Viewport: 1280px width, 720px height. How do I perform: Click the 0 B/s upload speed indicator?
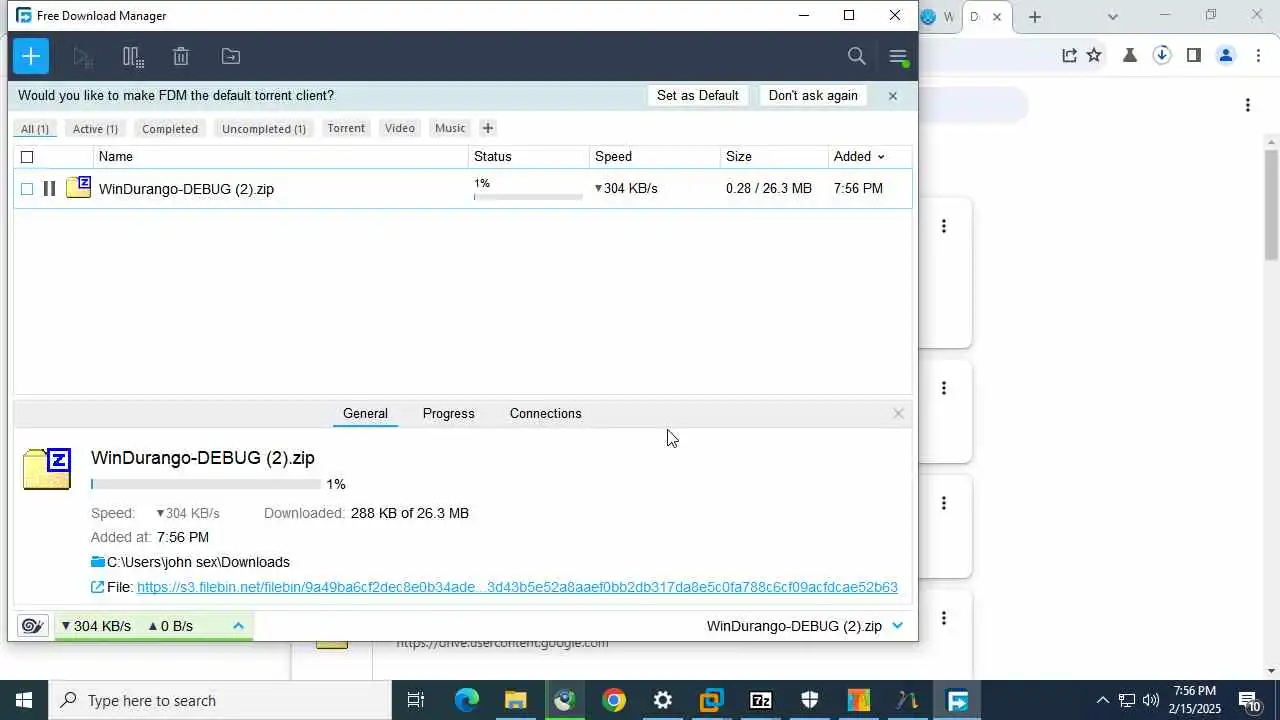(170, 626)
